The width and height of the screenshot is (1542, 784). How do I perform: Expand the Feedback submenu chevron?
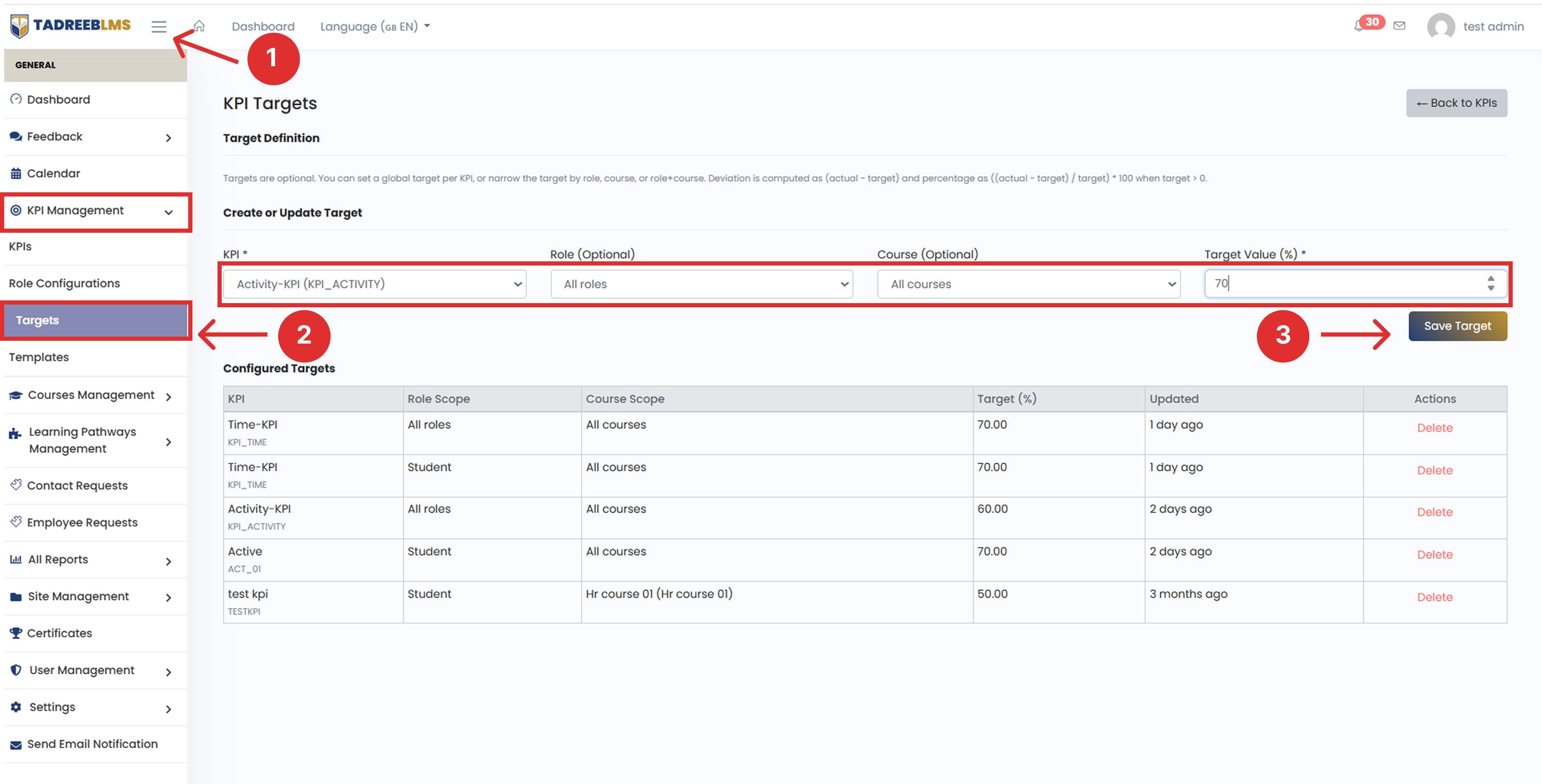(x=169, y=138)
